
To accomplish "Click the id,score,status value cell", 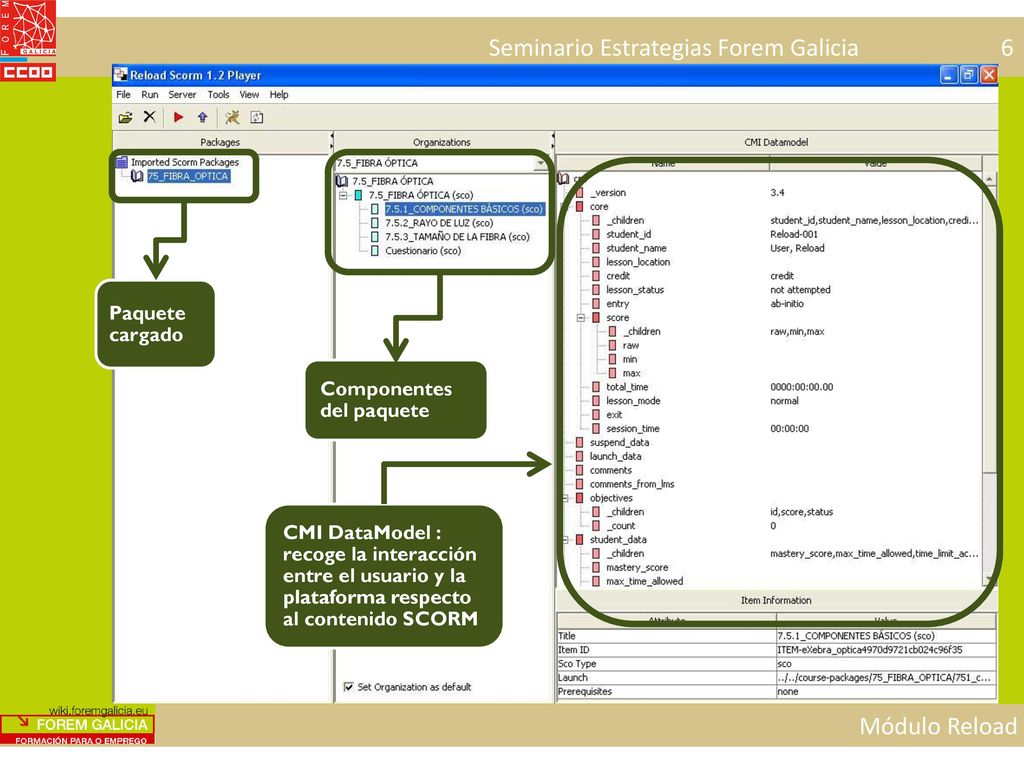I will click(801, 512).
